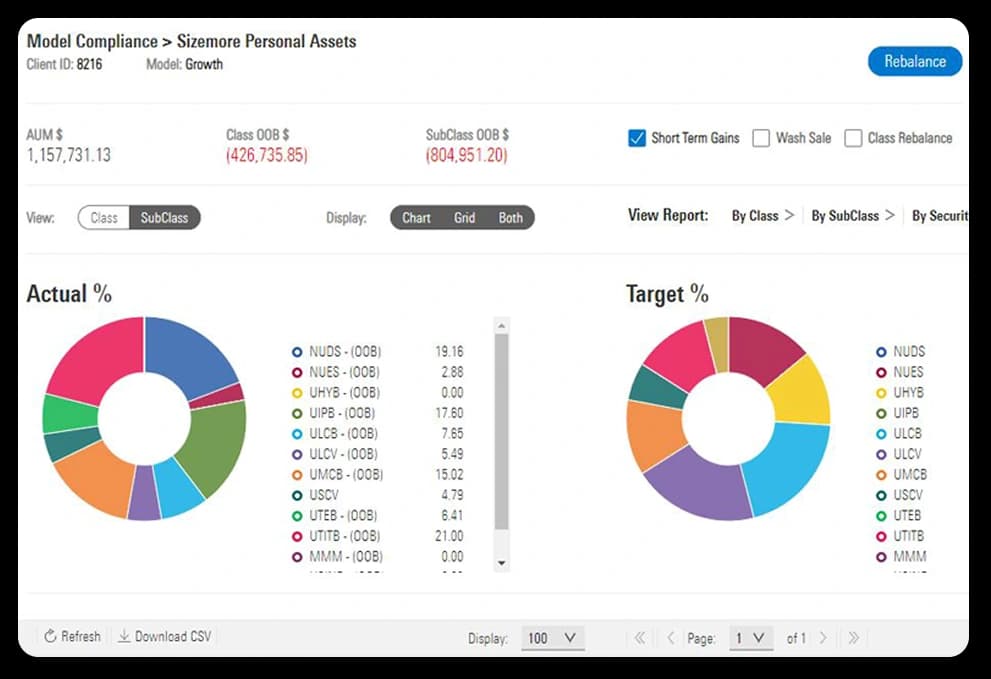Image resolution: width=991 pixels, height=679 pixels.
Task: Select the 21.00 value for UTITB
Action: click(x=449, y=536)
